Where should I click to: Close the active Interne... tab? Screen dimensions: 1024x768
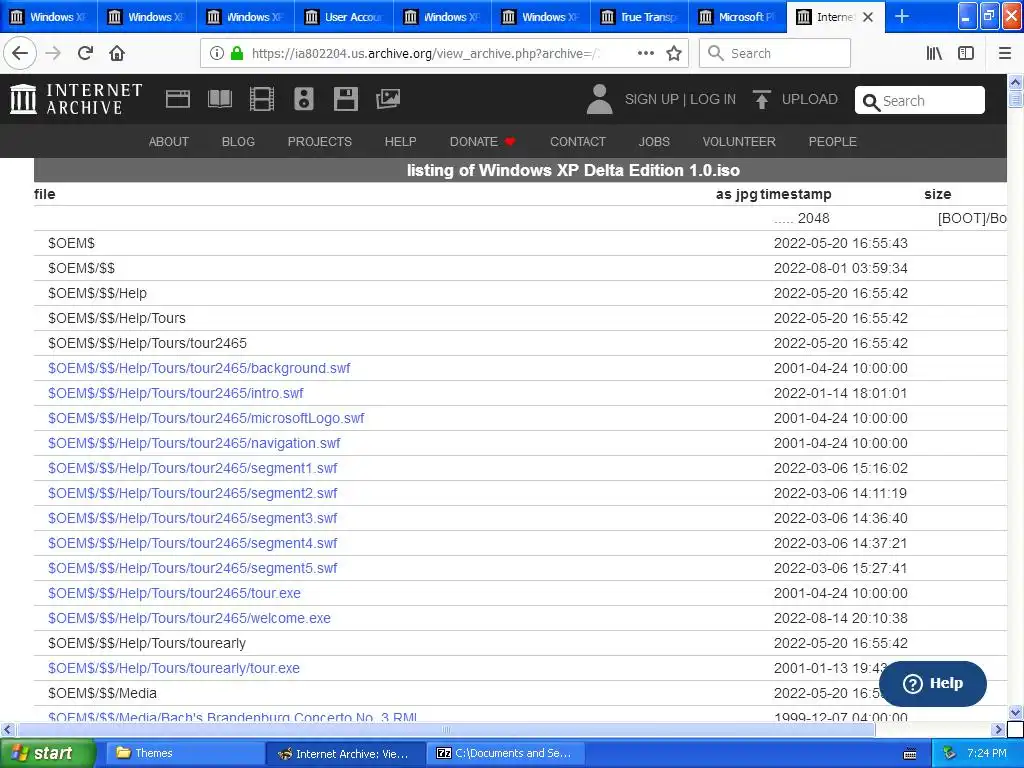[868, 17]
